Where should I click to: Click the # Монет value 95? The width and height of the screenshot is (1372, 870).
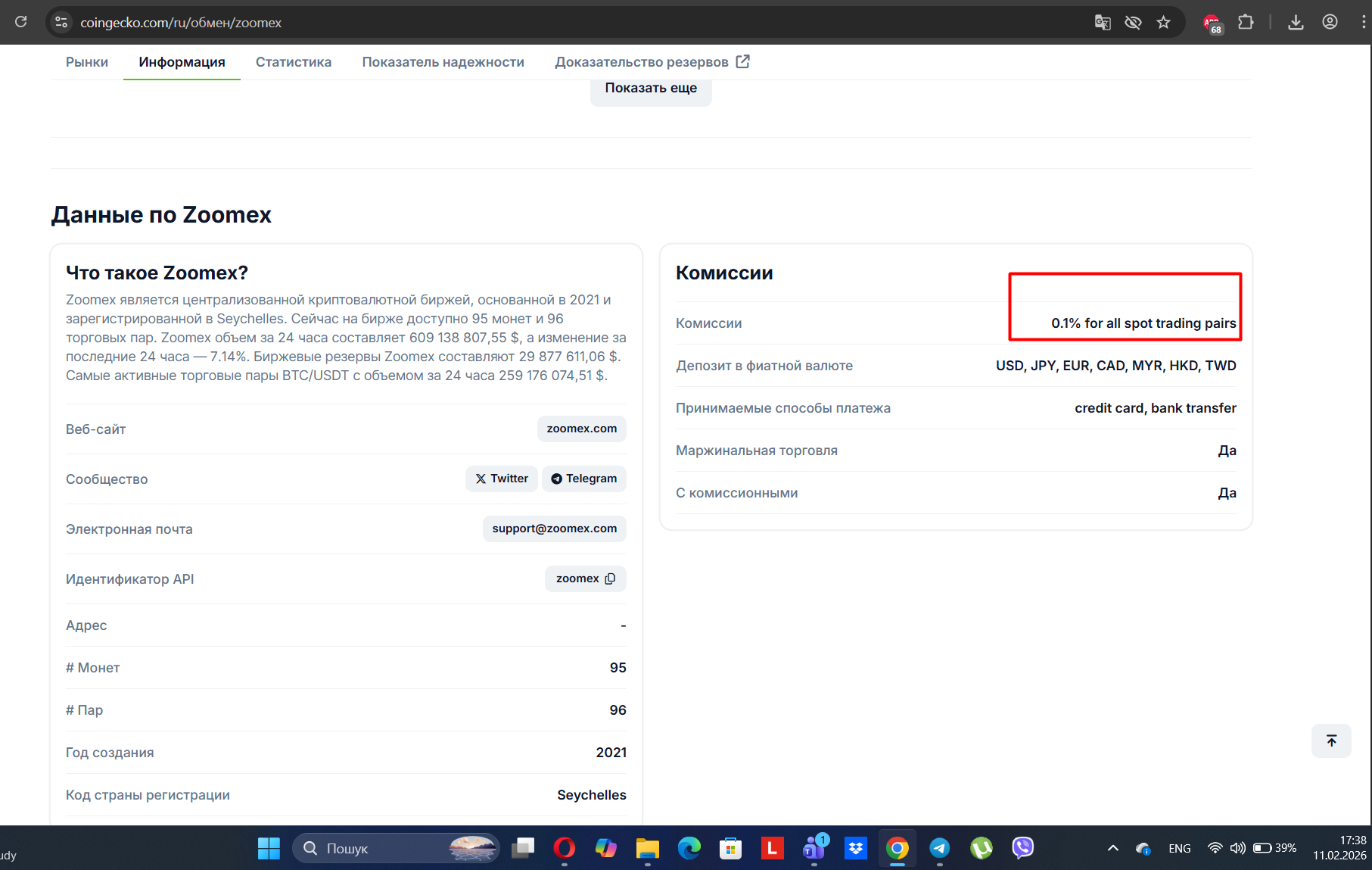click(618, 668)
